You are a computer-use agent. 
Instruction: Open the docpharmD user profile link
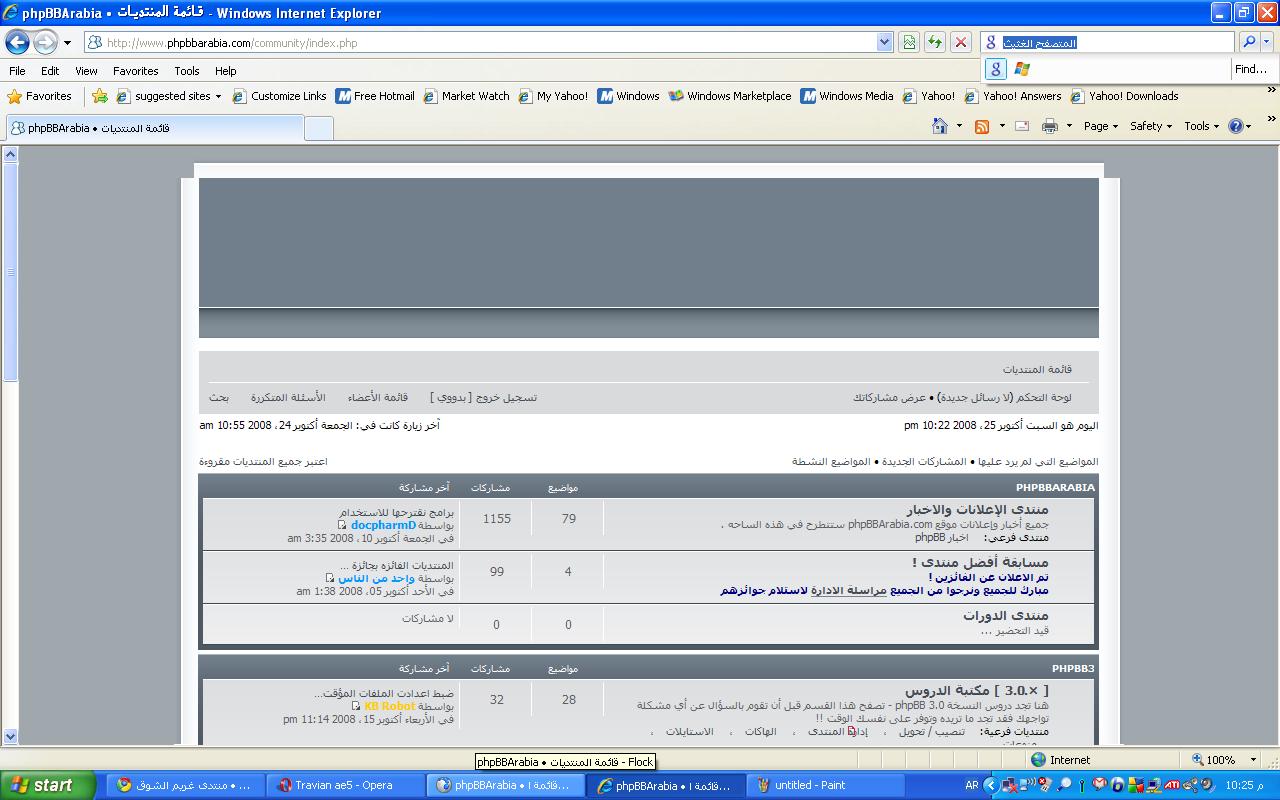click(x=383, y=525)
